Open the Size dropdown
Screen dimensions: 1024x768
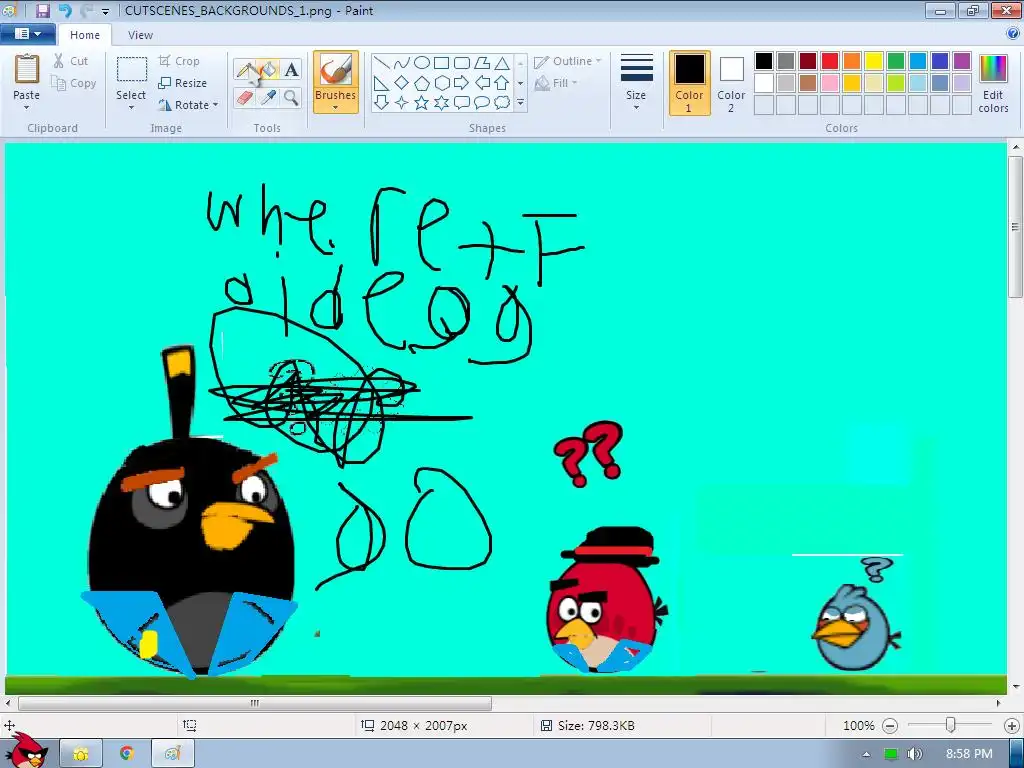coord(636,82)
